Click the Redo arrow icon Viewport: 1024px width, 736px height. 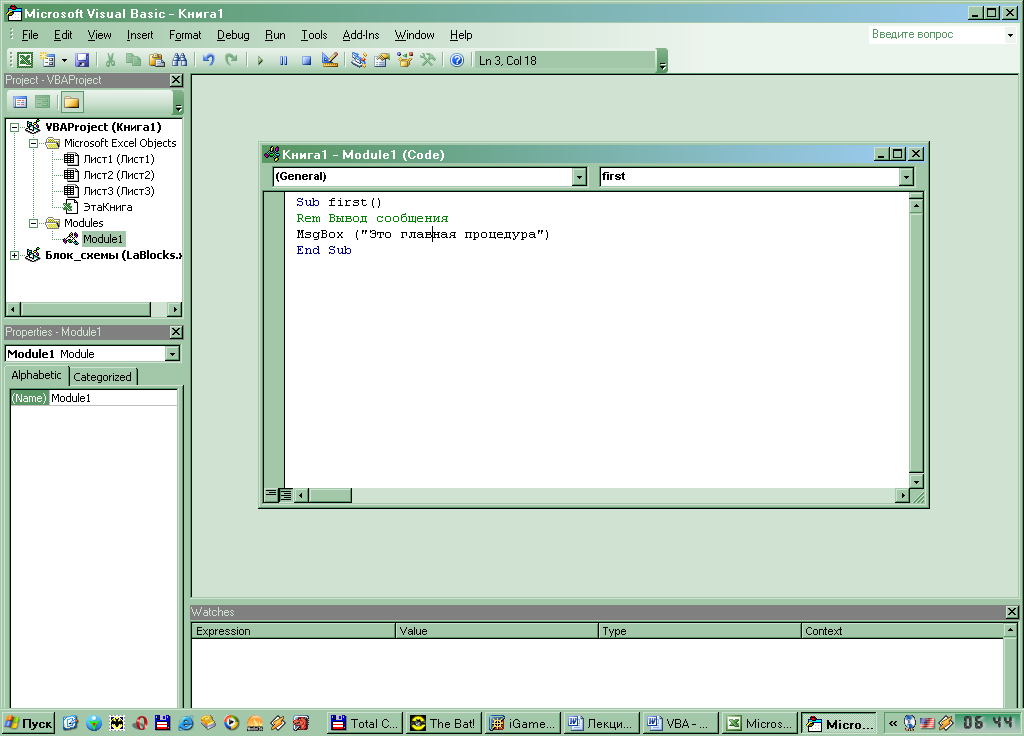231,60
